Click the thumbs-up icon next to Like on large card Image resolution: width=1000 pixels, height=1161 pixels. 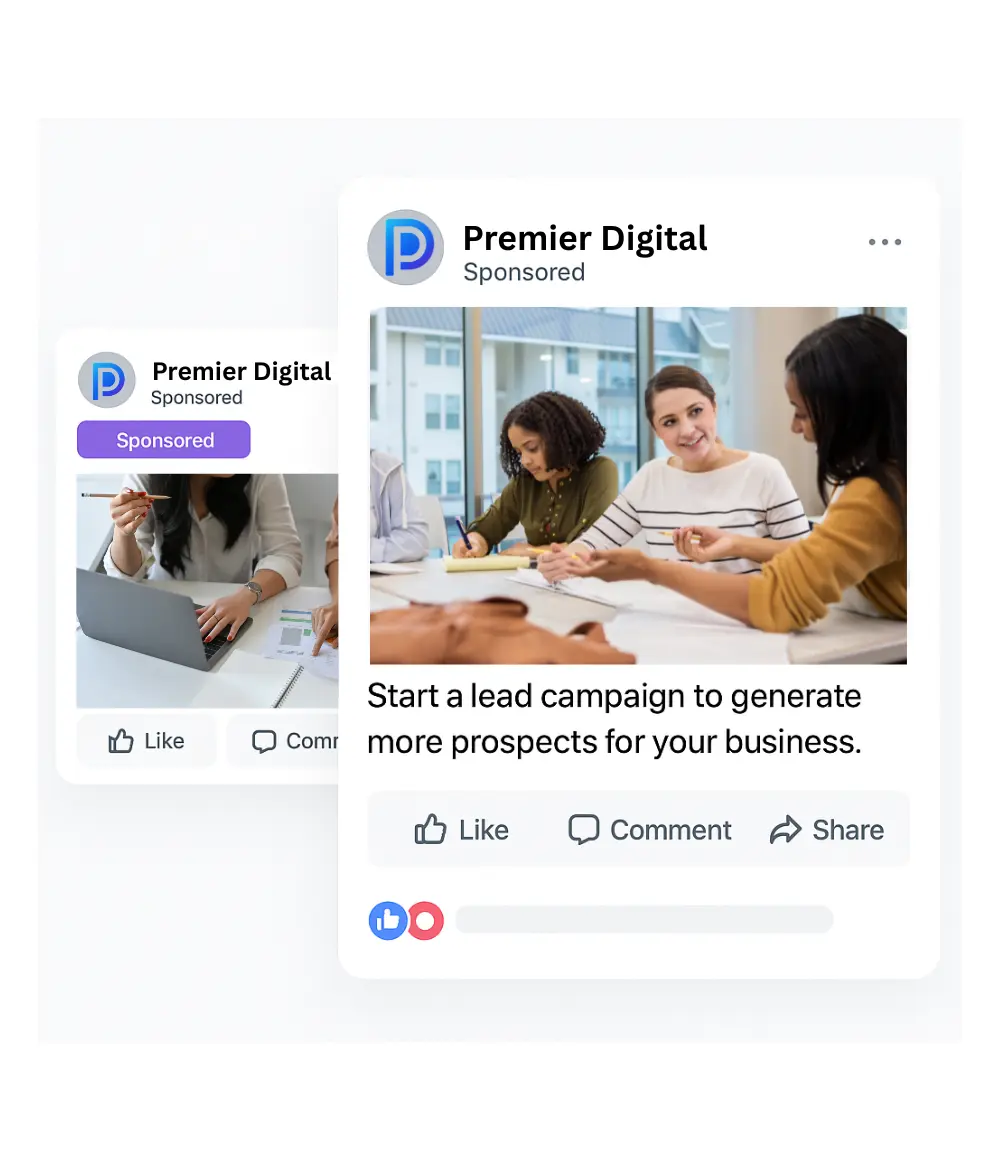(x=430, y=829)
